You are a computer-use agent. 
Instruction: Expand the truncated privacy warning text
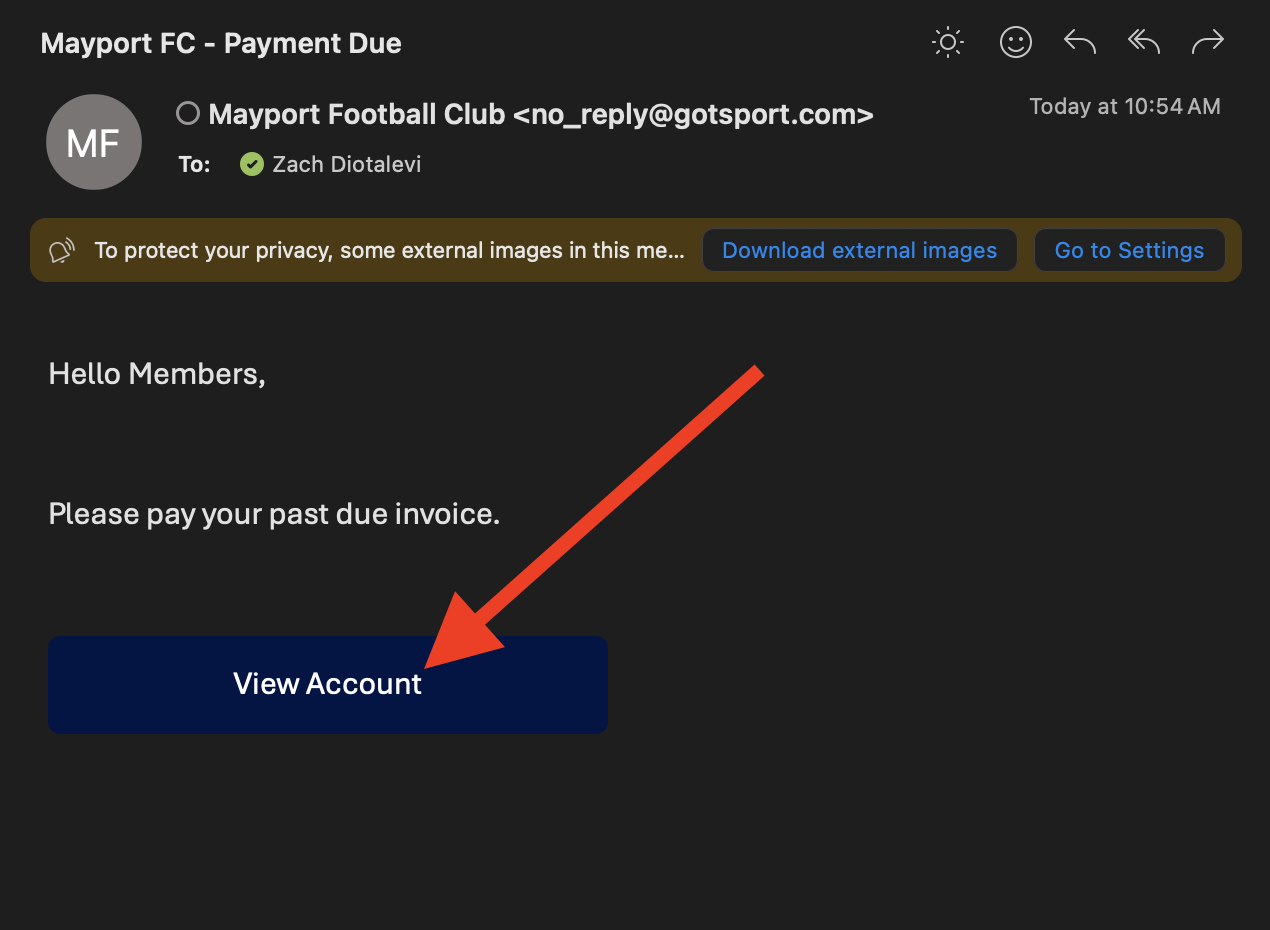pyautogui.click(x=389, y=250)
